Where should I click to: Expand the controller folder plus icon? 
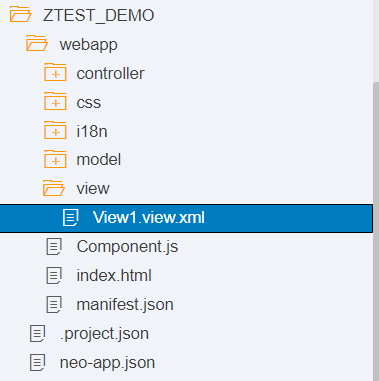[55, 73]
